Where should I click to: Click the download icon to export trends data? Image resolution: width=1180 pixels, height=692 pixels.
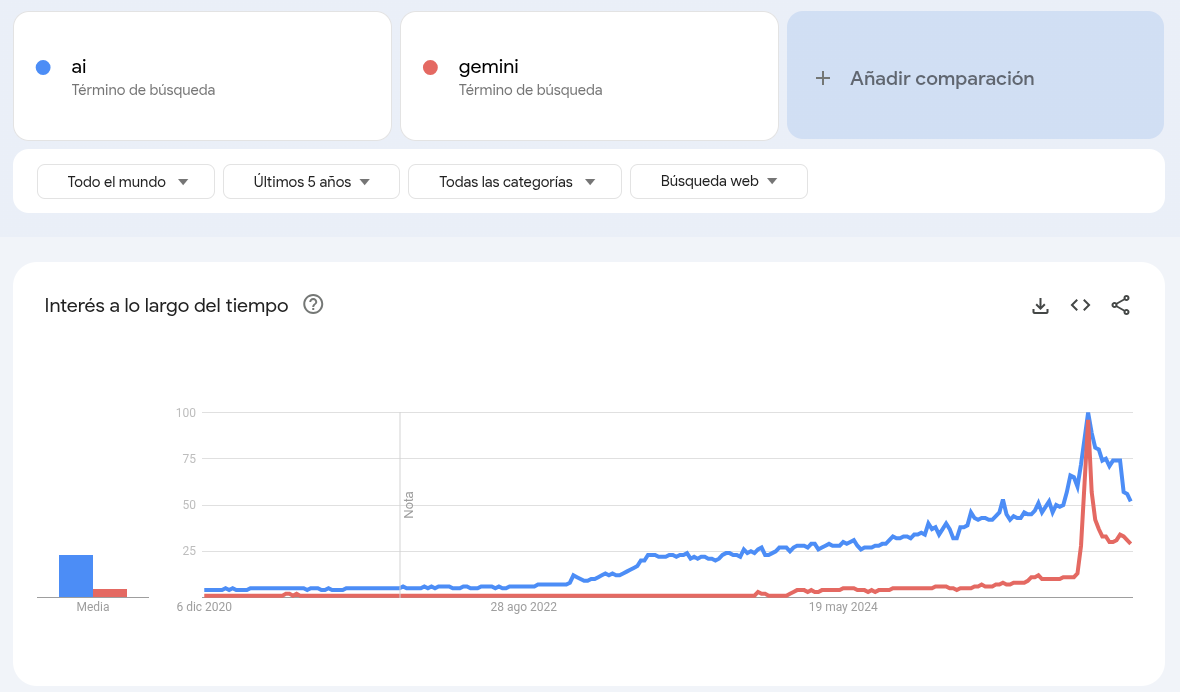(x=1040, y=305)
